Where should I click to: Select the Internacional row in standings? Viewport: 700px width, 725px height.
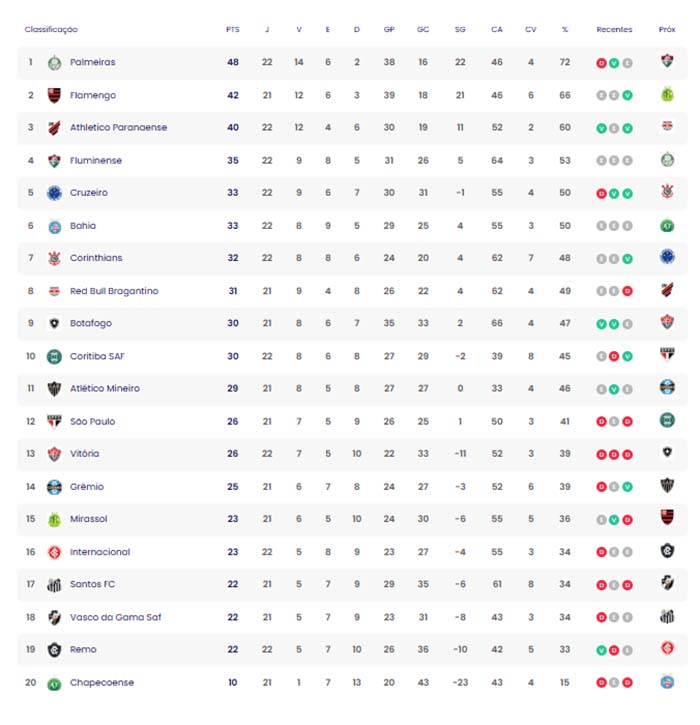point(352,552)
